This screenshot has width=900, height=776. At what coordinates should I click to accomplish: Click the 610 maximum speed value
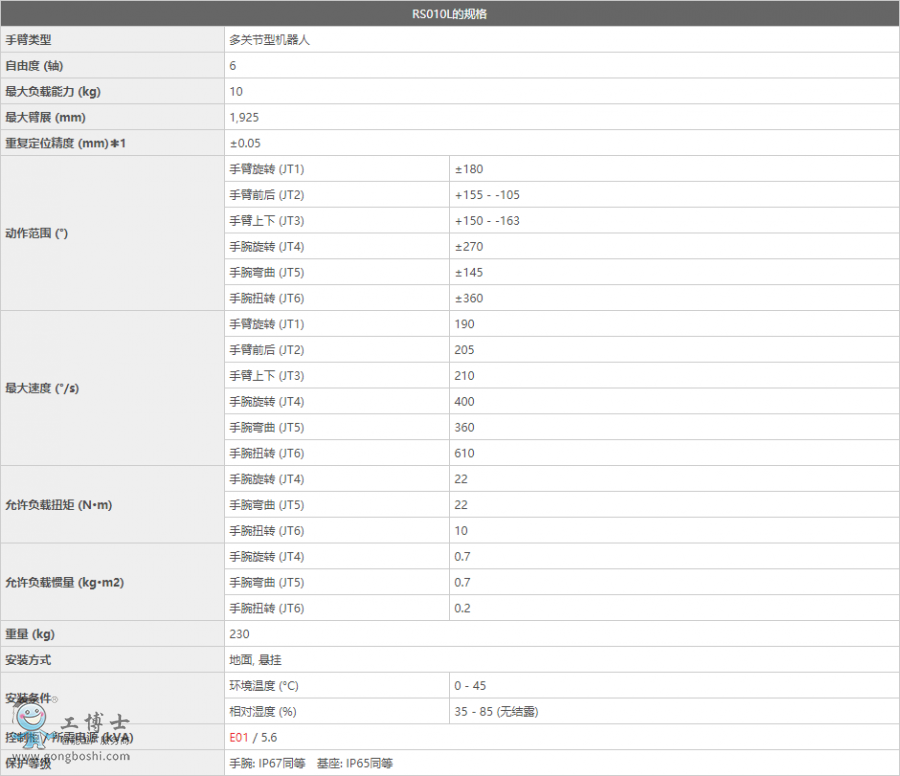coord(464,454)
